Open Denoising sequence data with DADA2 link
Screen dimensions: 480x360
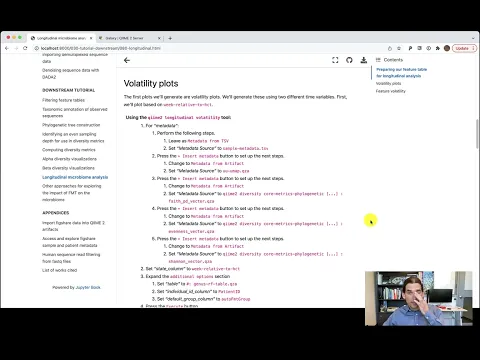(x=70, y=73)
